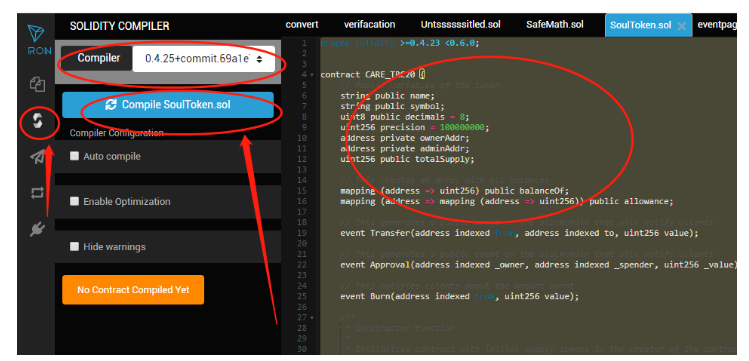Enable the Auto compile checkbox
The width and height of the screenshot is (749, 361).
point(74,156)
